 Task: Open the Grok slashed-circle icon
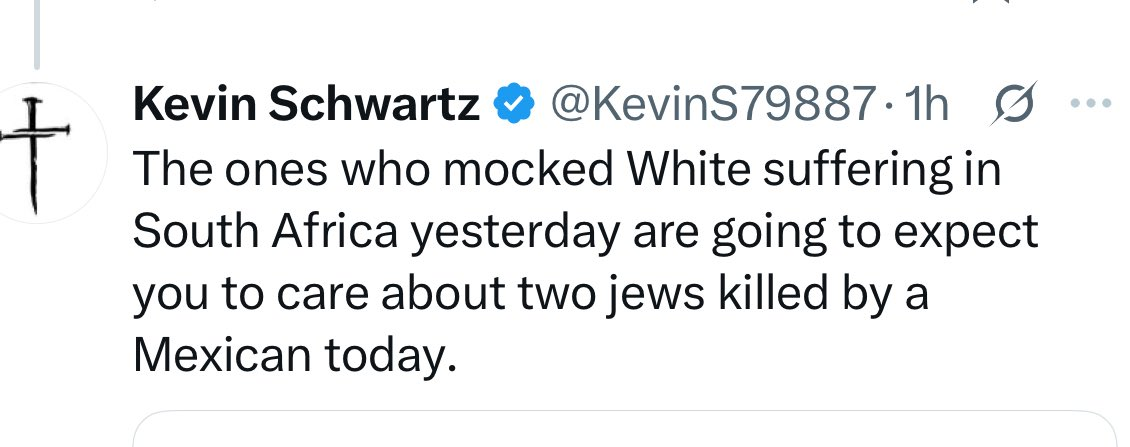click(x=1015, y=104)
